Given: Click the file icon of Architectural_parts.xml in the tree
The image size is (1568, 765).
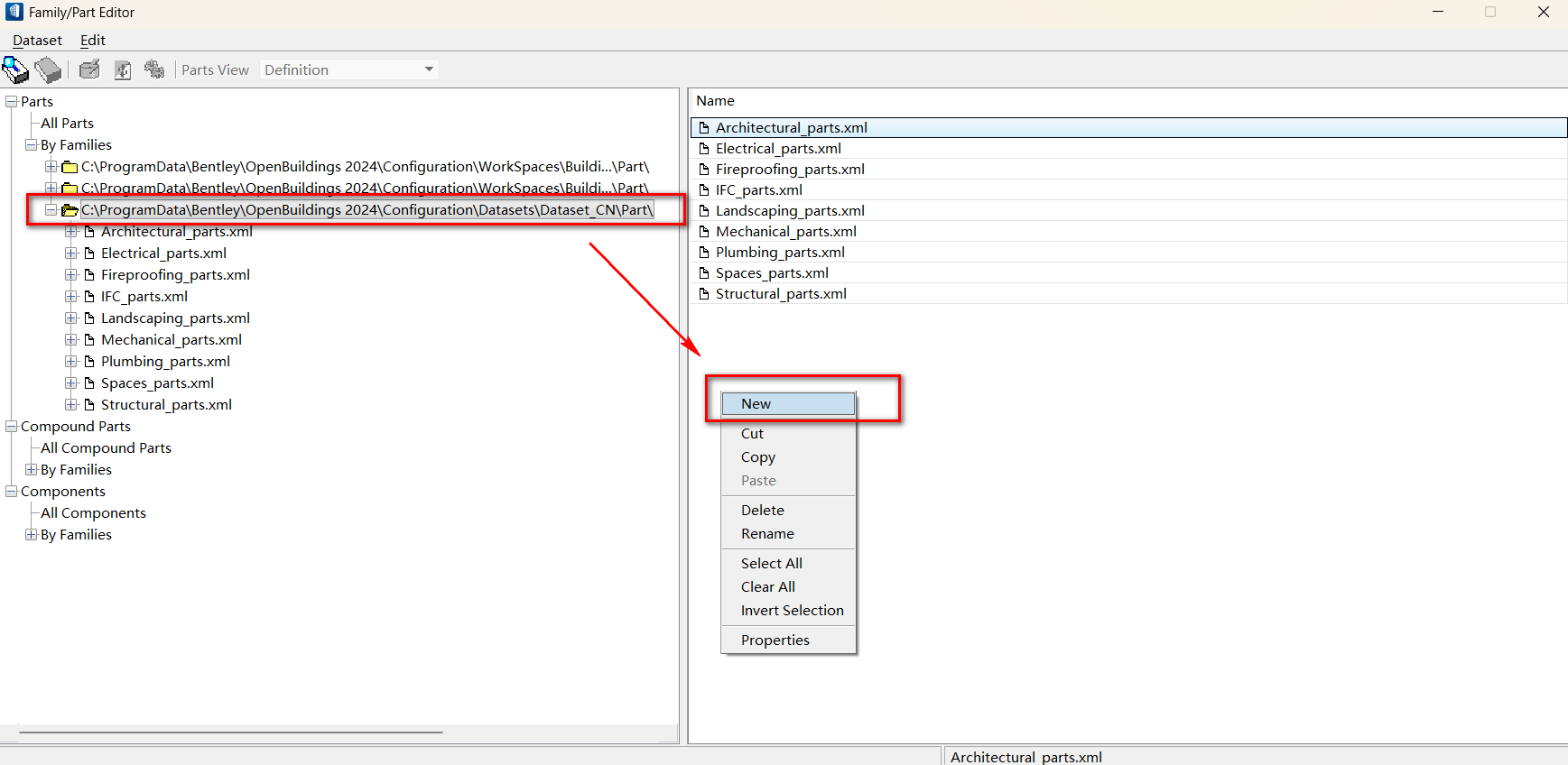Looking at the screenshot, I should click(x=89, y=232).
